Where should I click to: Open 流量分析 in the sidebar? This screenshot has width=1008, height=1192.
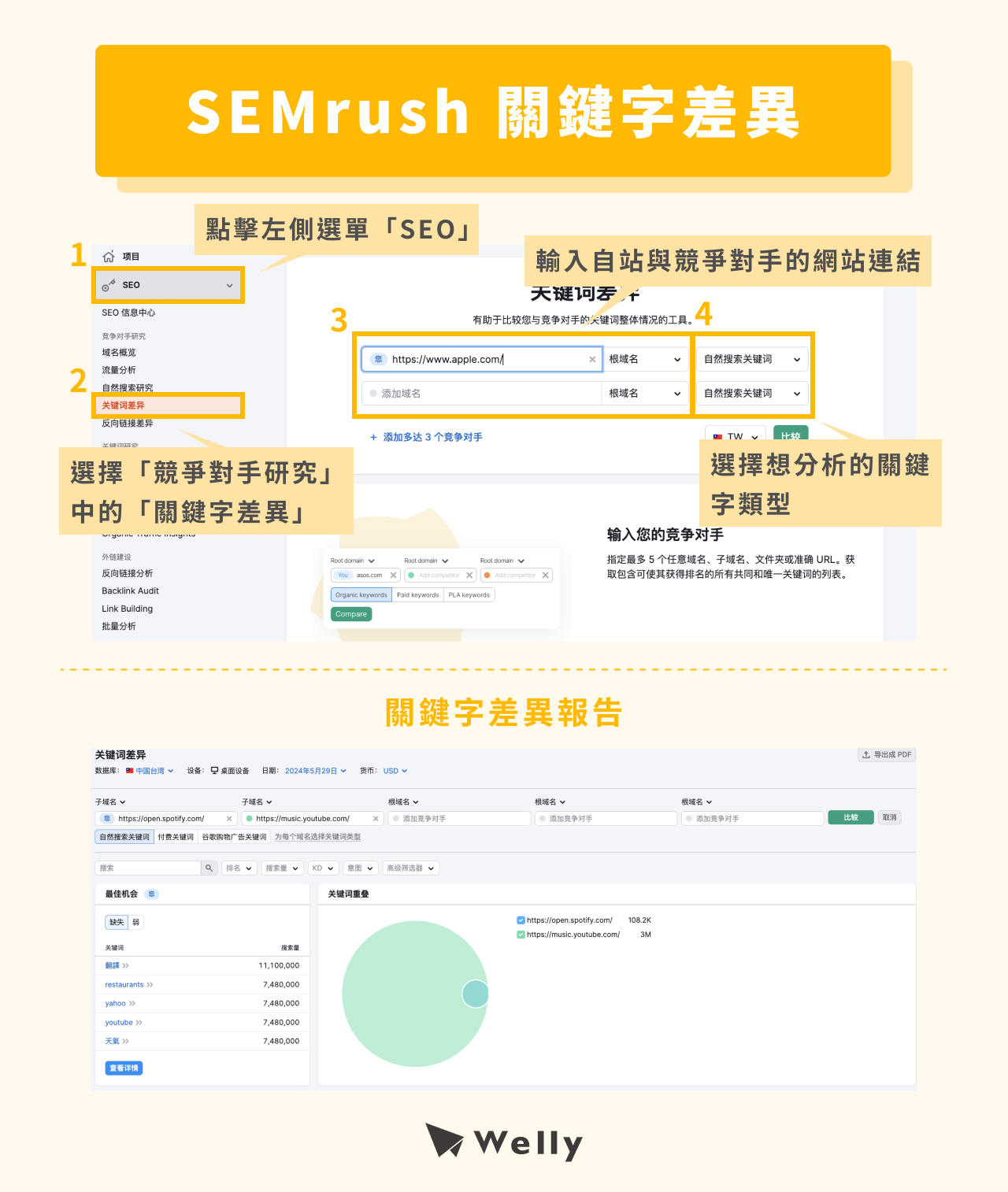coord(119,370)
